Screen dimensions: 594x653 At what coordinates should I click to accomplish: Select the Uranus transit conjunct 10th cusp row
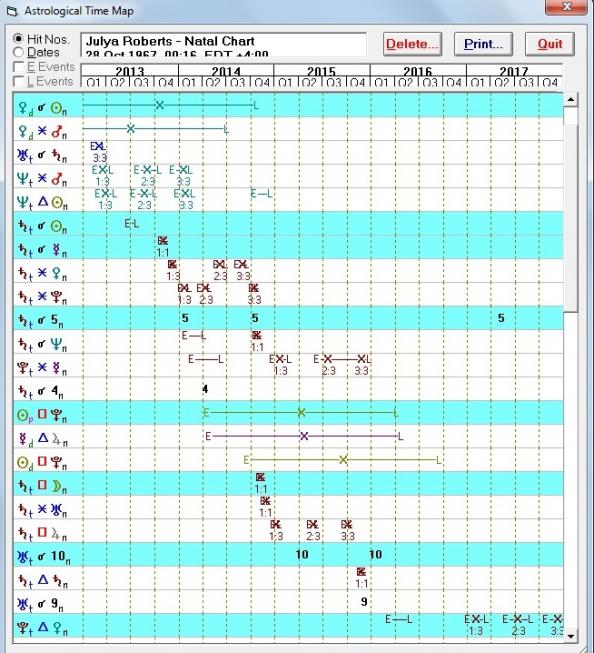288,555
